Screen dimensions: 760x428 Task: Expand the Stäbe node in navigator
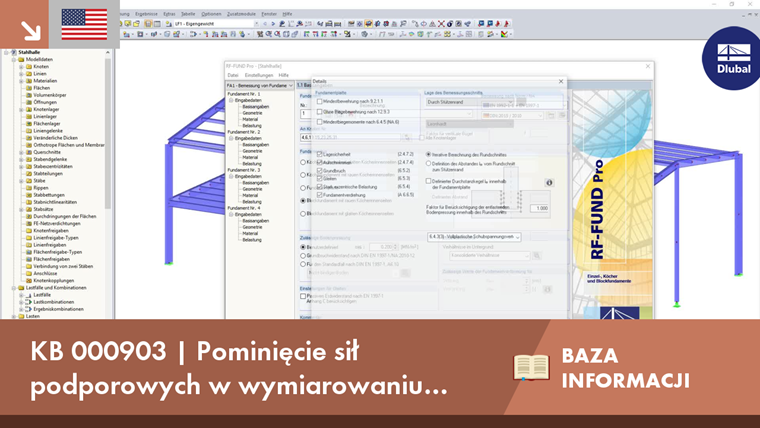21,181
